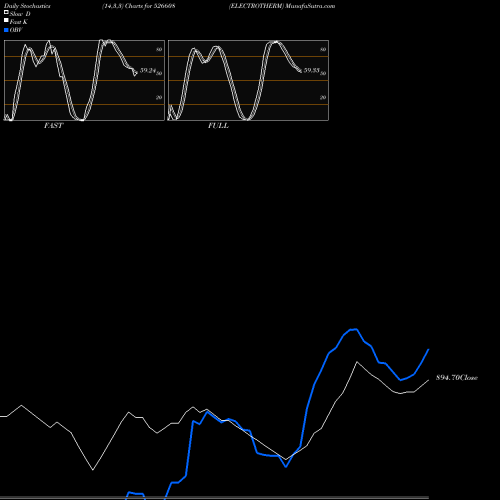Click the blue OBV line's highest peak
This screenshot has height=500, width=500.
tap(356, 329)
